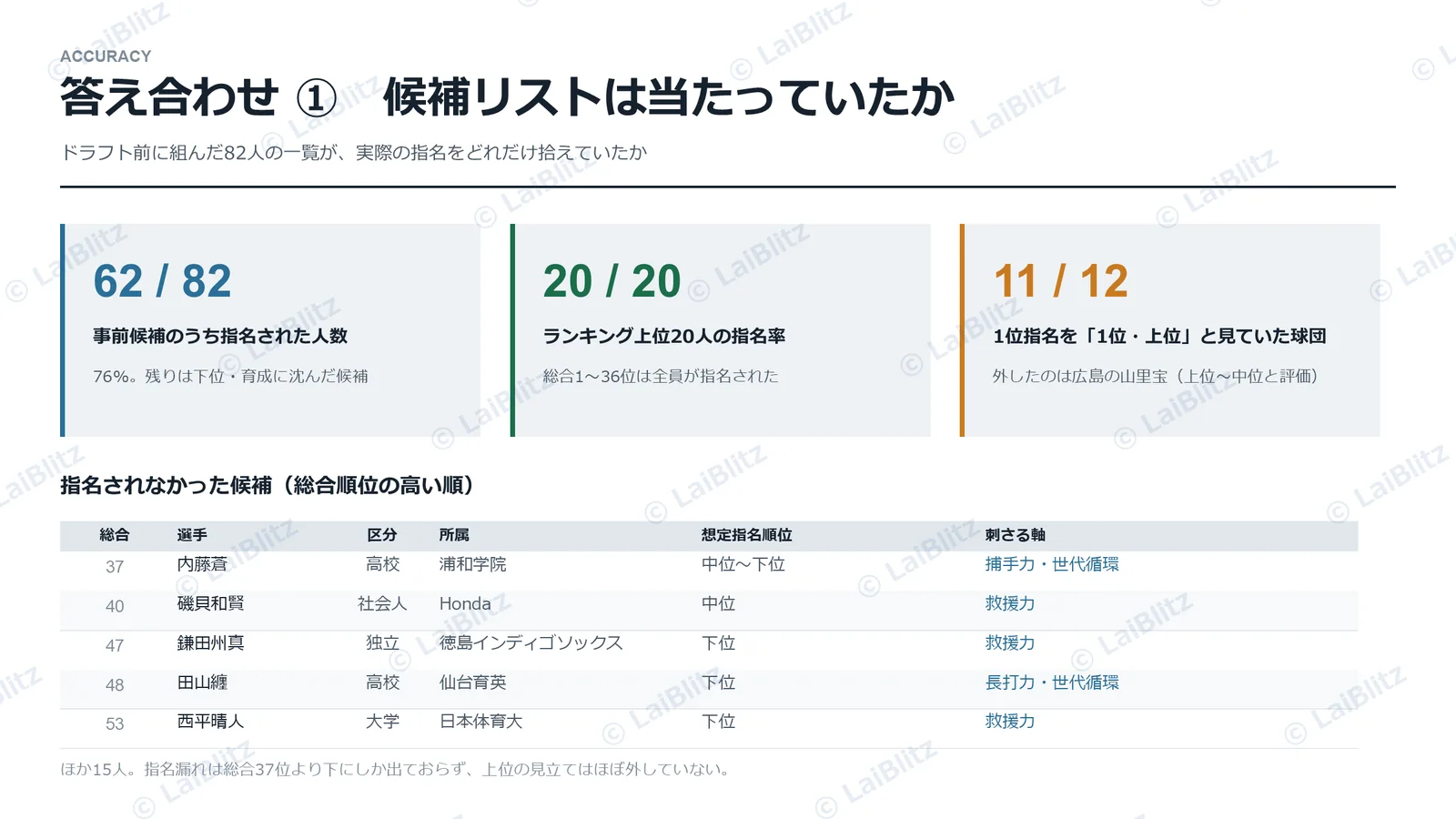This screenshot has height=819, width=1456.
Task: Select player name 内藤蒼
Action: pyautogui.click(x=202, y=564)
